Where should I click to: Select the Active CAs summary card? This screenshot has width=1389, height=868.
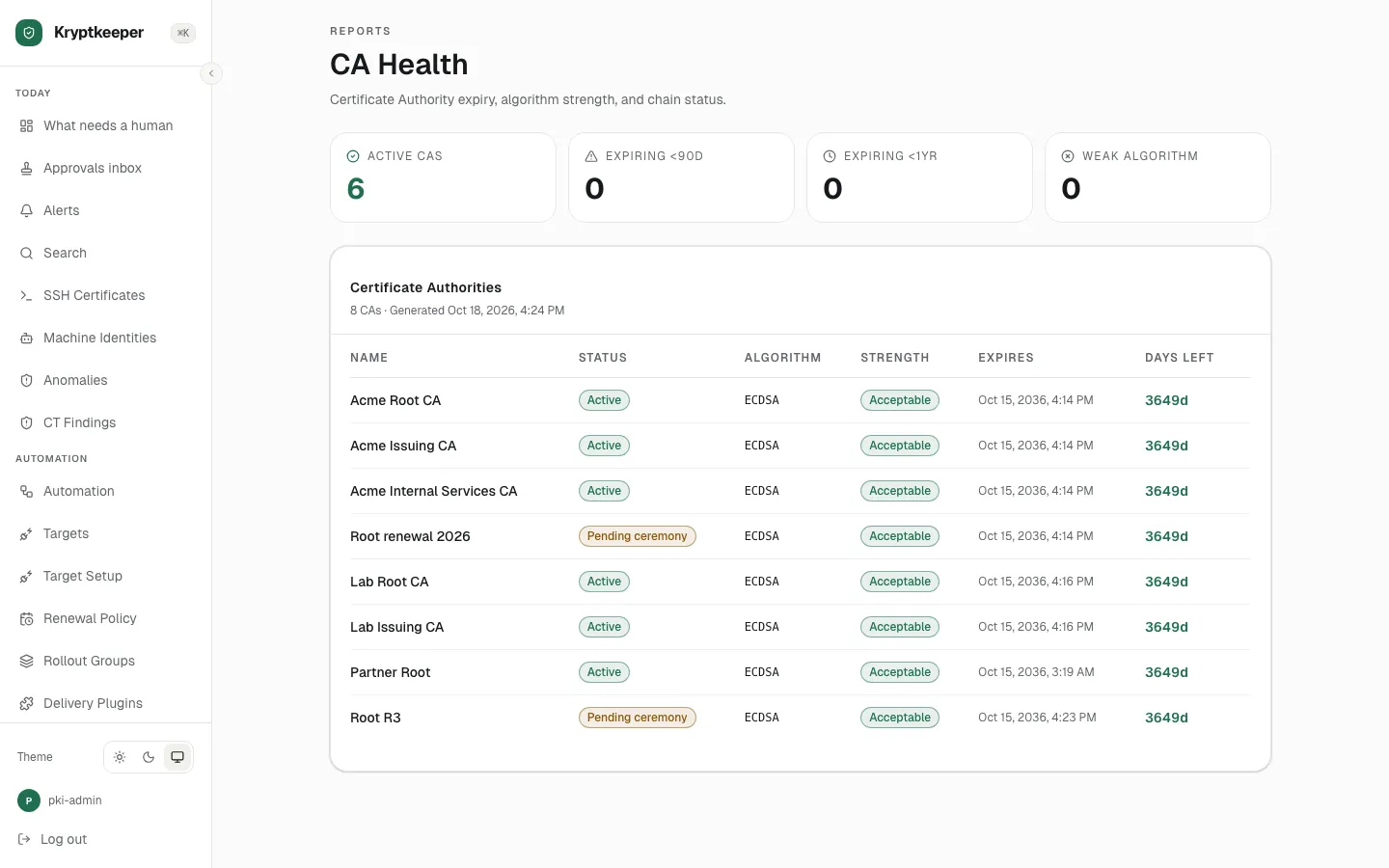[x=443, y=177]
